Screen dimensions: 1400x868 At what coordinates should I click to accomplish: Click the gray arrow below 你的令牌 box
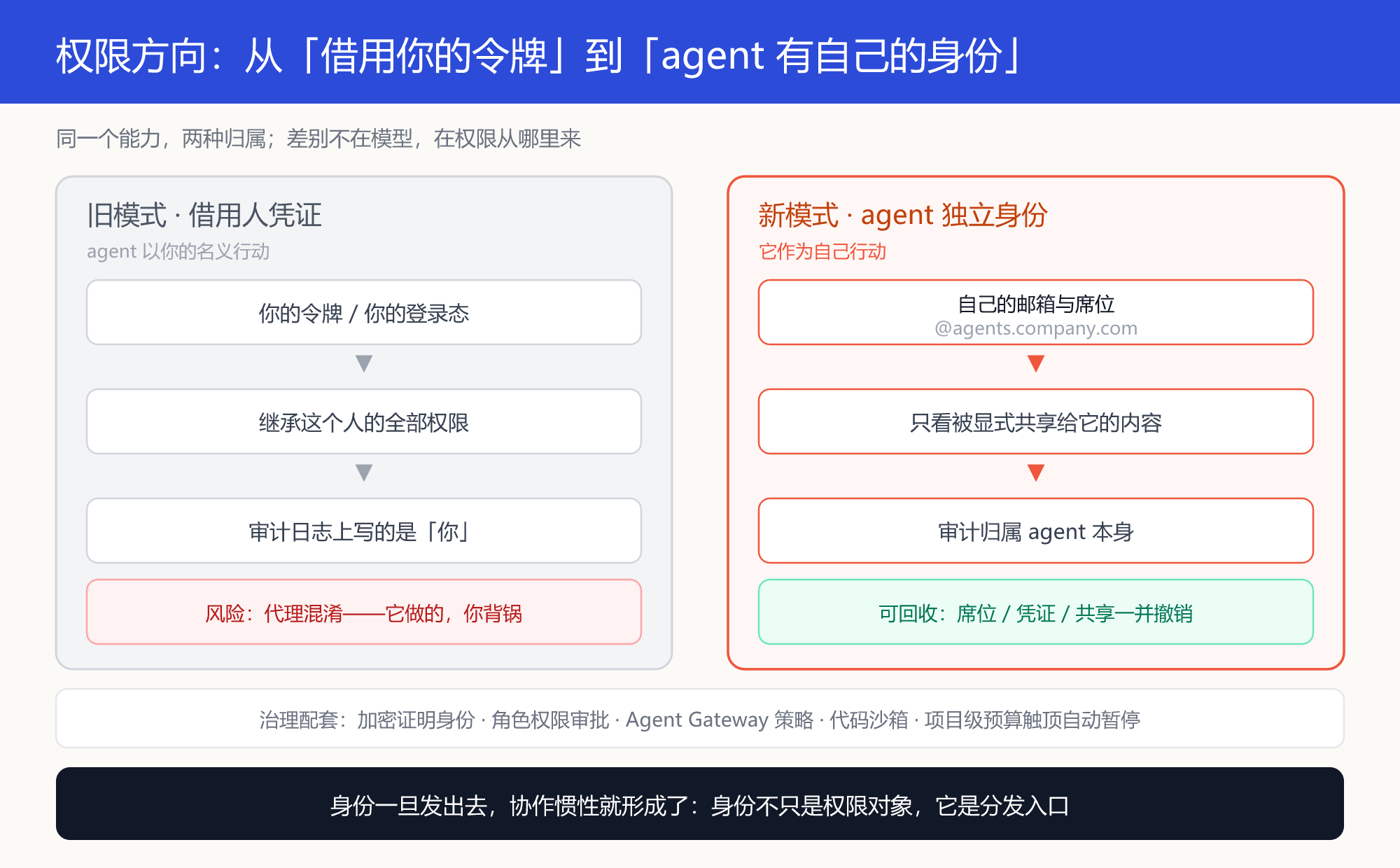click(x=364, y=363)
